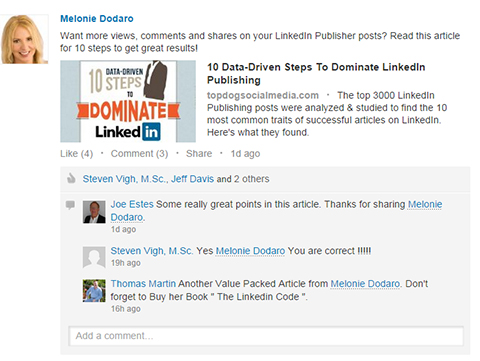Image resolution: width=480 pixels, height=361 pixels.
Task: Click Joe Estes' profile picture
Action: (x=94, y=212)
